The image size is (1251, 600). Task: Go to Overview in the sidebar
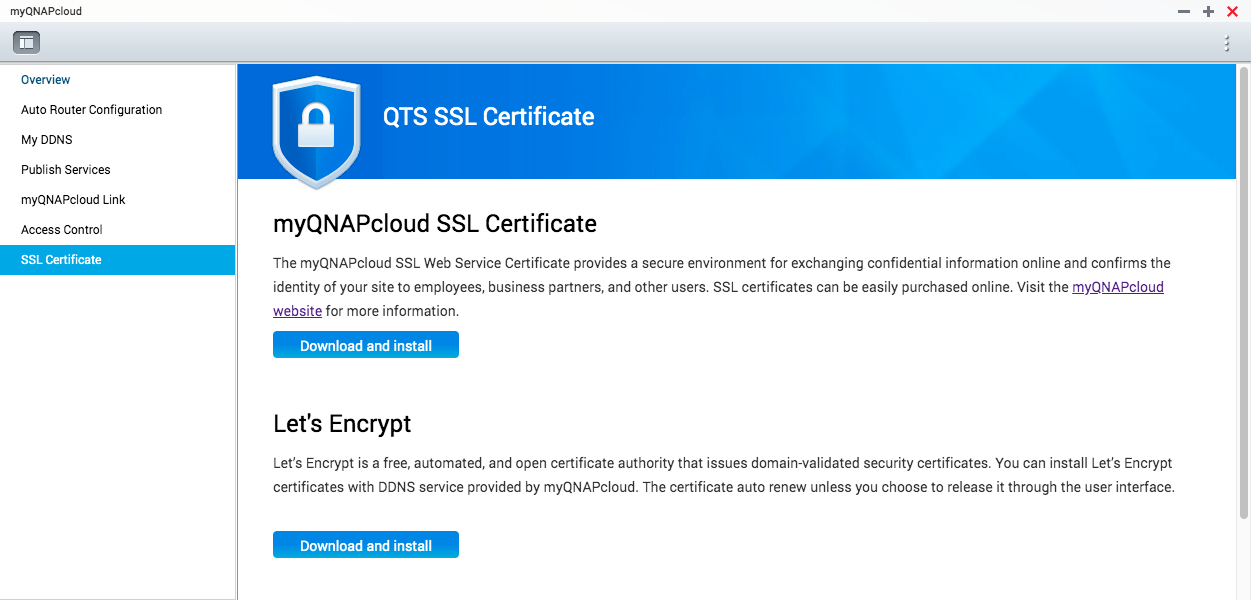(46, 80)
